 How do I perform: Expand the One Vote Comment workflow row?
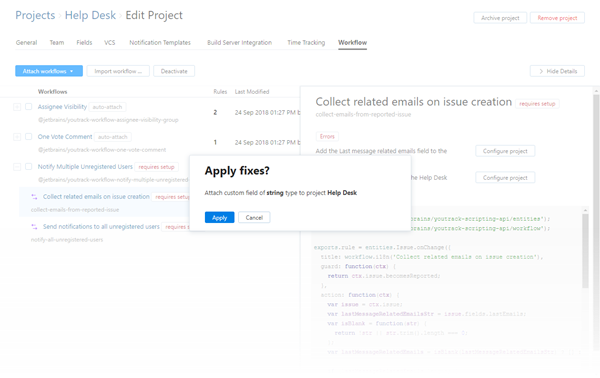point(17,137)
